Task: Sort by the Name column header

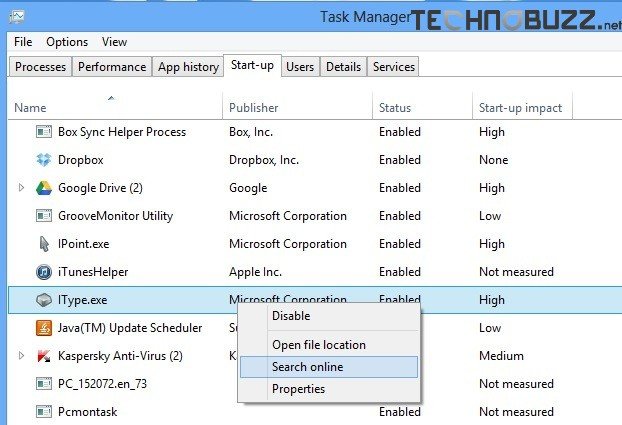Action: (115, 106)
